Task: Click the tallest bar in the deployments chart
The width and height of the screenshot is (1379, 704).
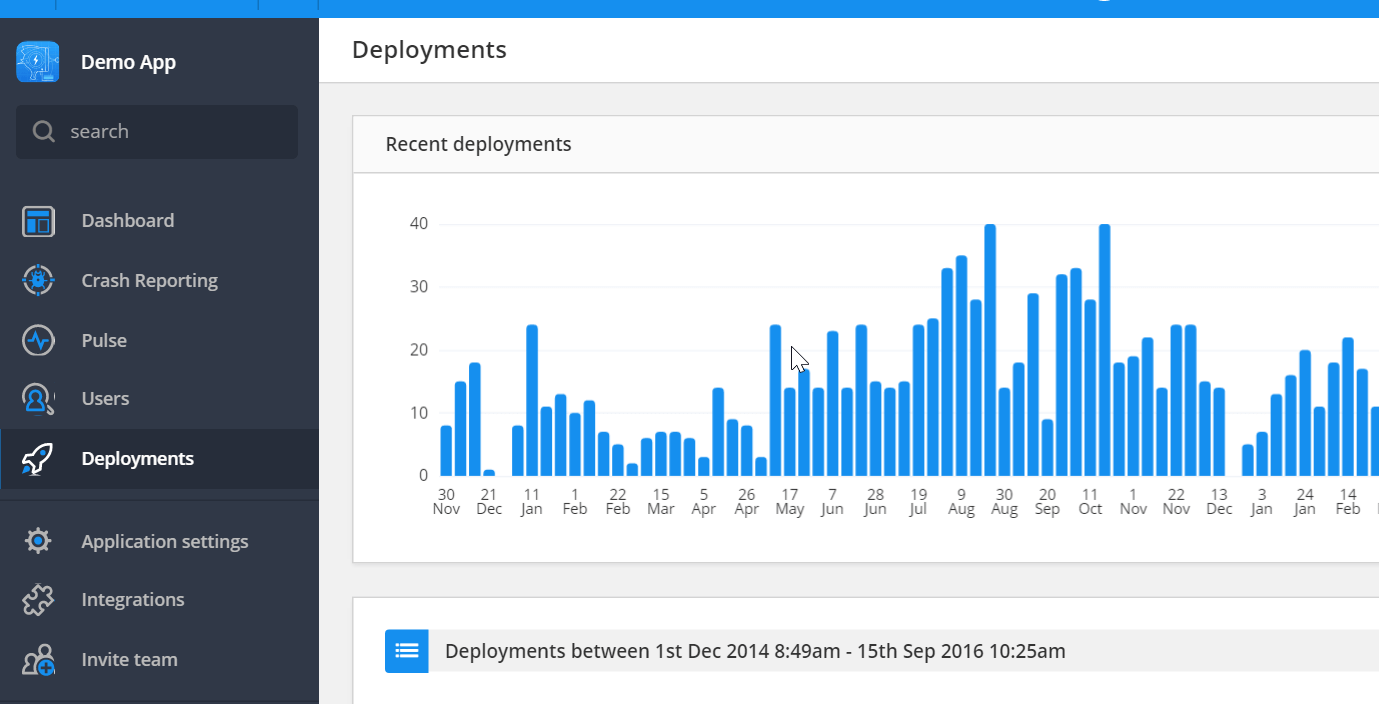Action: coord(991,350)
